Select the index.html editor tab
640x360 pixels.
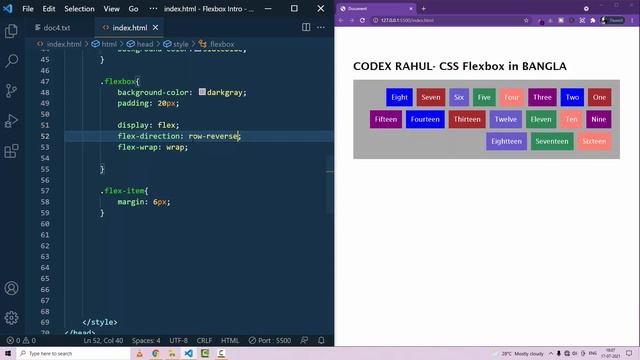(x=130, y=27)
